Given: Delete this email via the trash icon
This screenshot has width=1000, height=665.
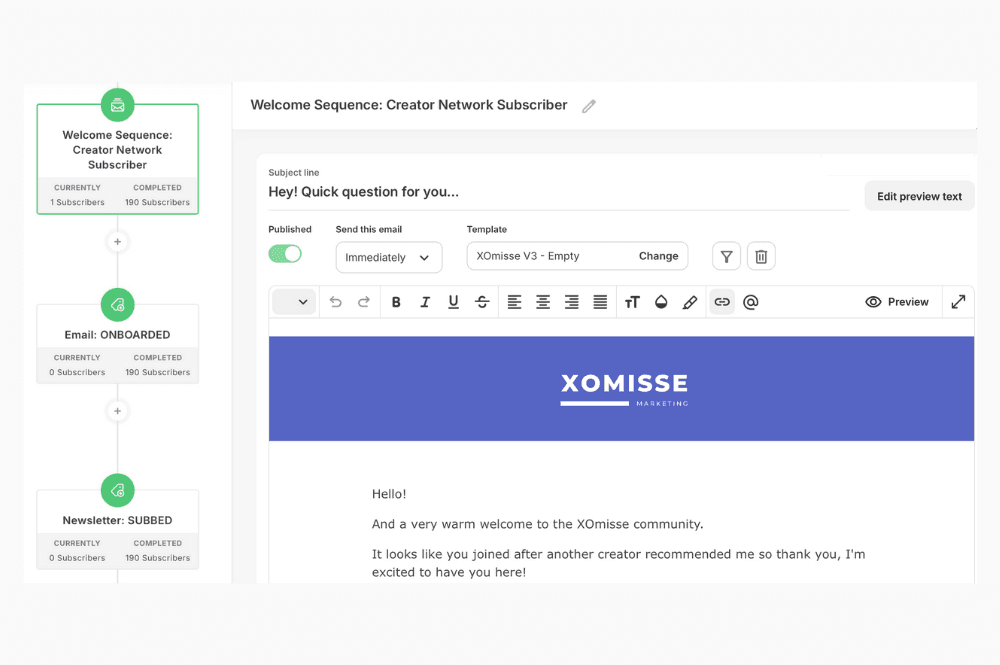Looking at the screenshot, I should pos(761,256).
